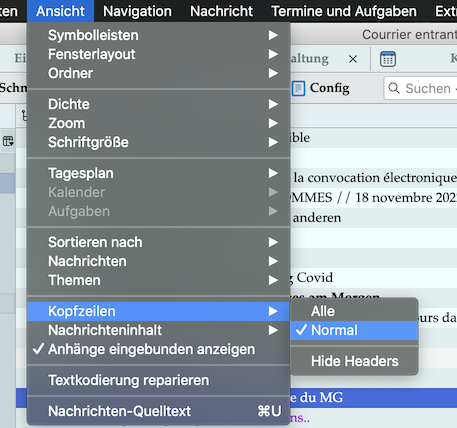The width and height of the screenshot is (457, 428).
Task: Open Nachrichten-Quelltext
Action: 158,411
